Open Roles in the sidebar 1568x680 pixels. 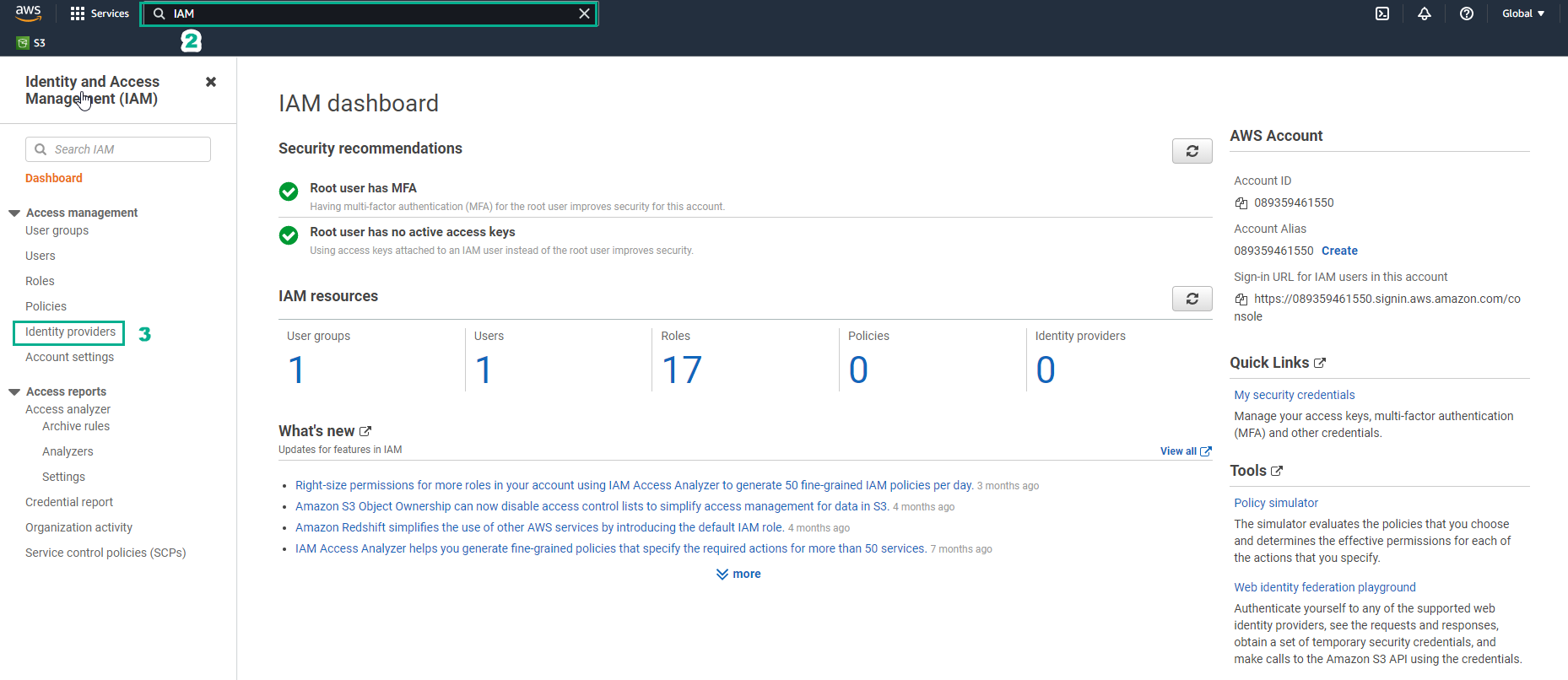pyautogui.click(x=40, y=281)
